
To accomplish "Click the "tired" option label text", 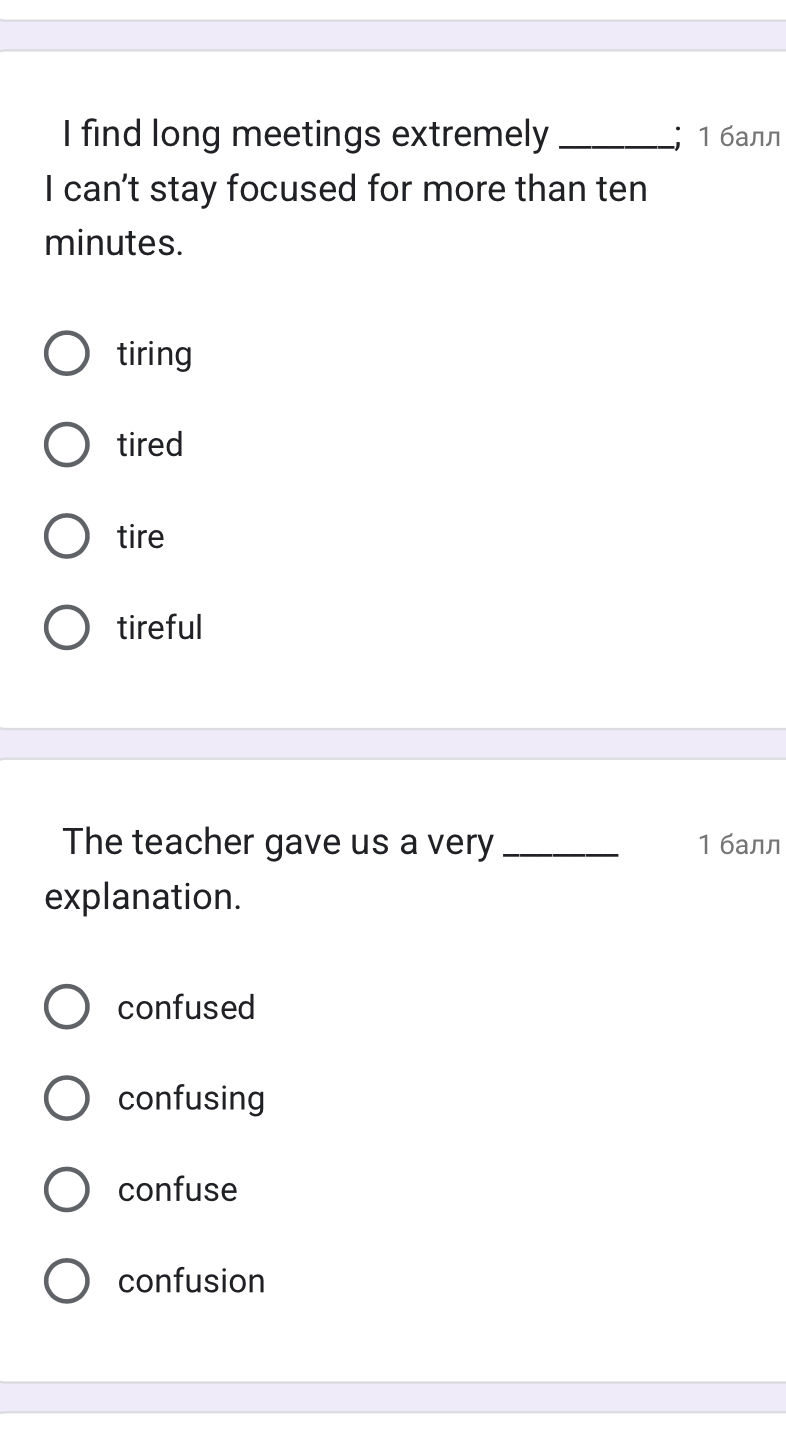I will [150, 444].
